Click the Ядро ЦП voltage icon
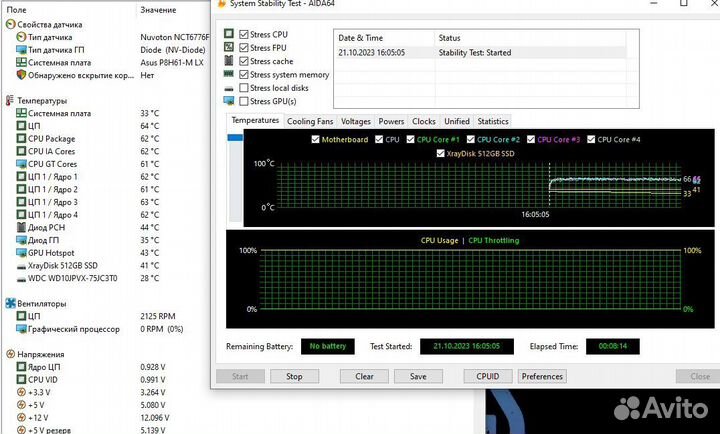The image size is (720, 434). click(x=21, y=366)
